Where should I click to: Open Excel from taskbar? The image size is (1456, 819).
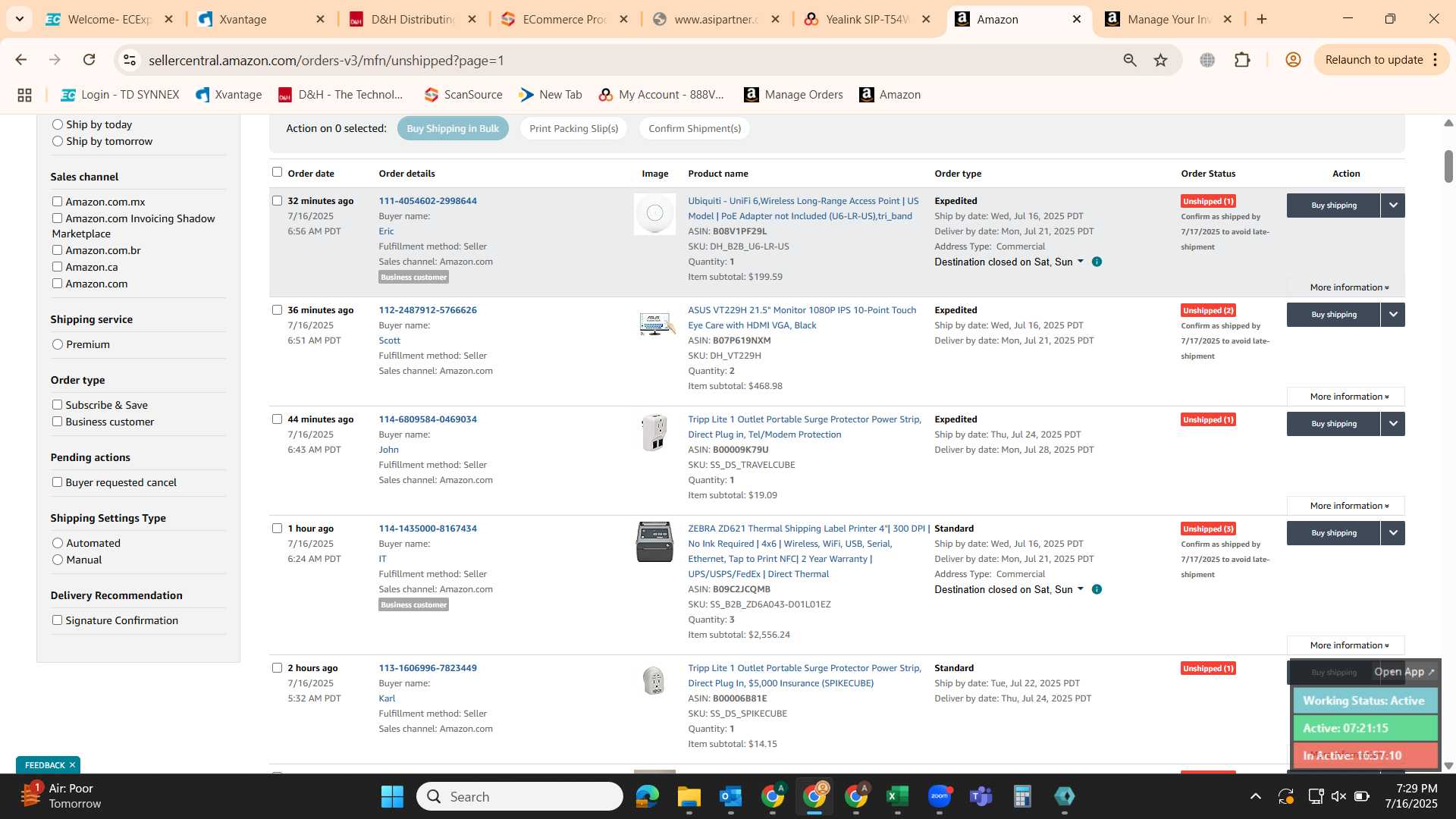pyautogui.click(x=897, y=796)
